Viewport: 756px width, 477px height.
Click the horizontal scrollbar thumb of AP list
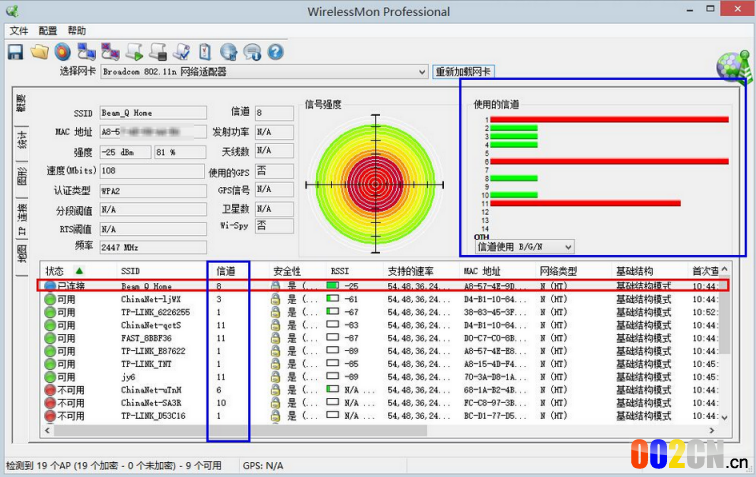[240, 430]
